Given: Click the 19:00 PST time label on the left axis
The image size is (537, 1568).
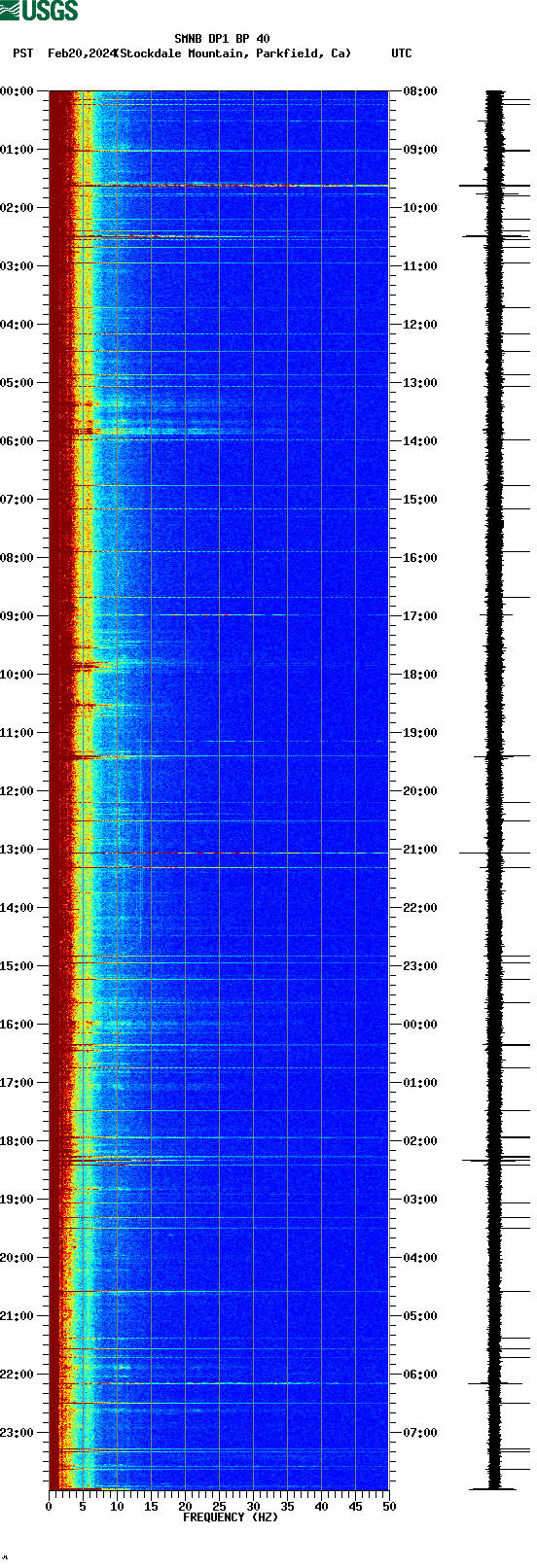Looking at the screenshot, I should click(18, 1200).
